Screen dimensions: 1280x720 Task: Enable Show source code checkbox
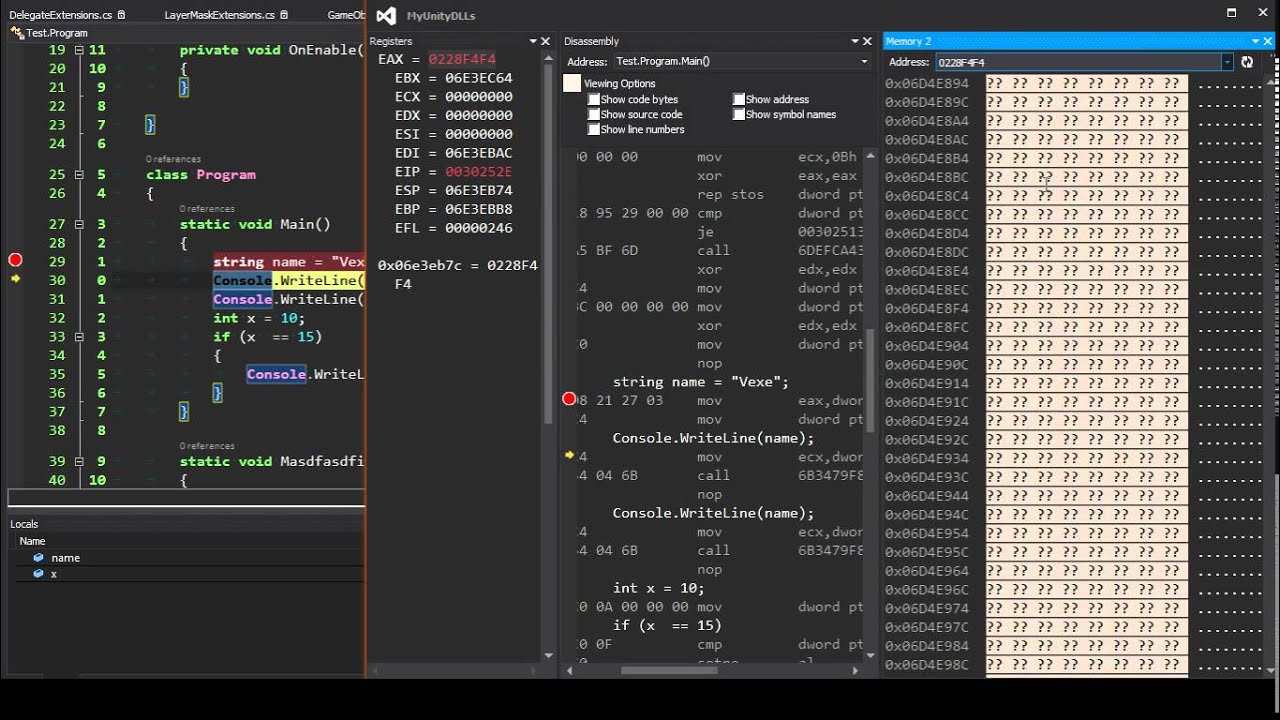point(593,114)
